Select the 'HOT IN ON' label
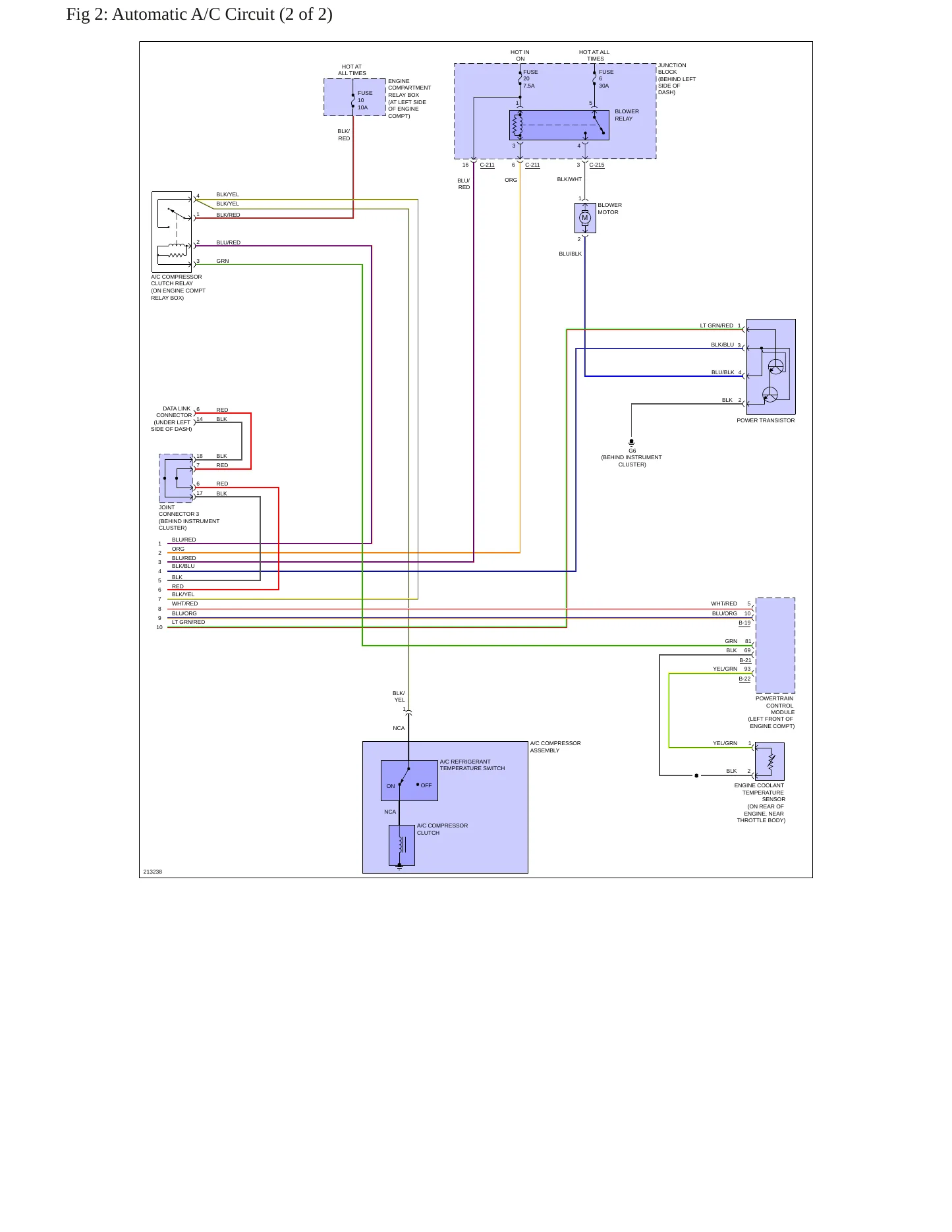952x1232 pixels. [x=520, y=55]
